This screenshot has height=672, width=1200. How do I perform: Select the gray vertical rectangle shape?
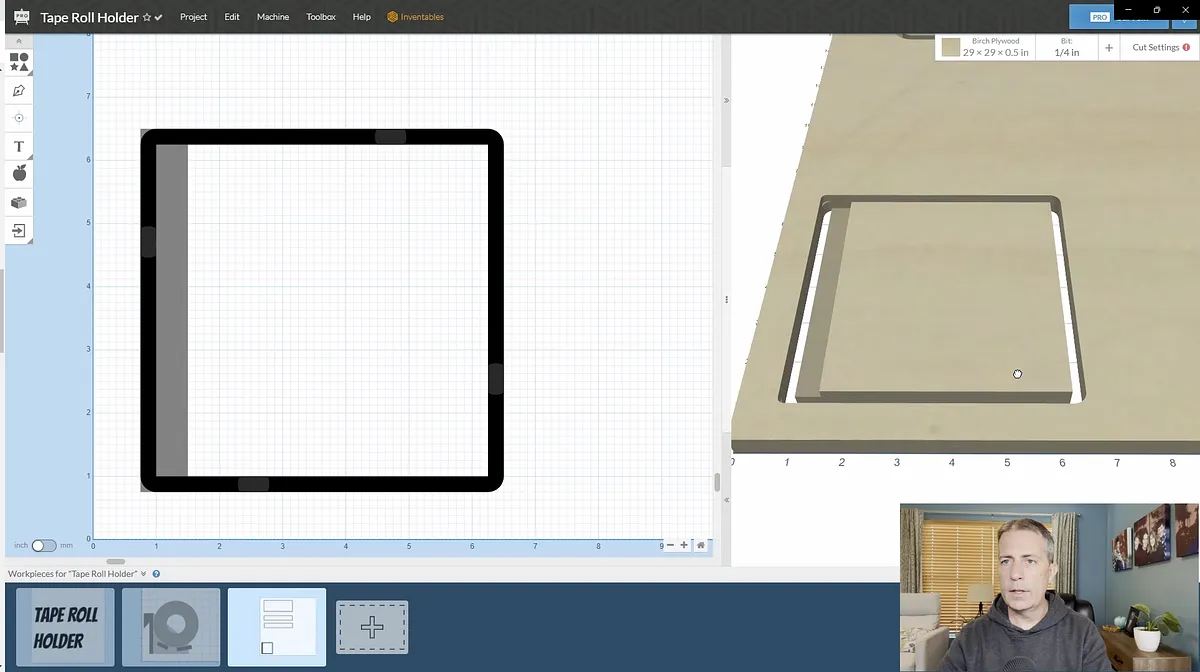[x=172, y=310]
